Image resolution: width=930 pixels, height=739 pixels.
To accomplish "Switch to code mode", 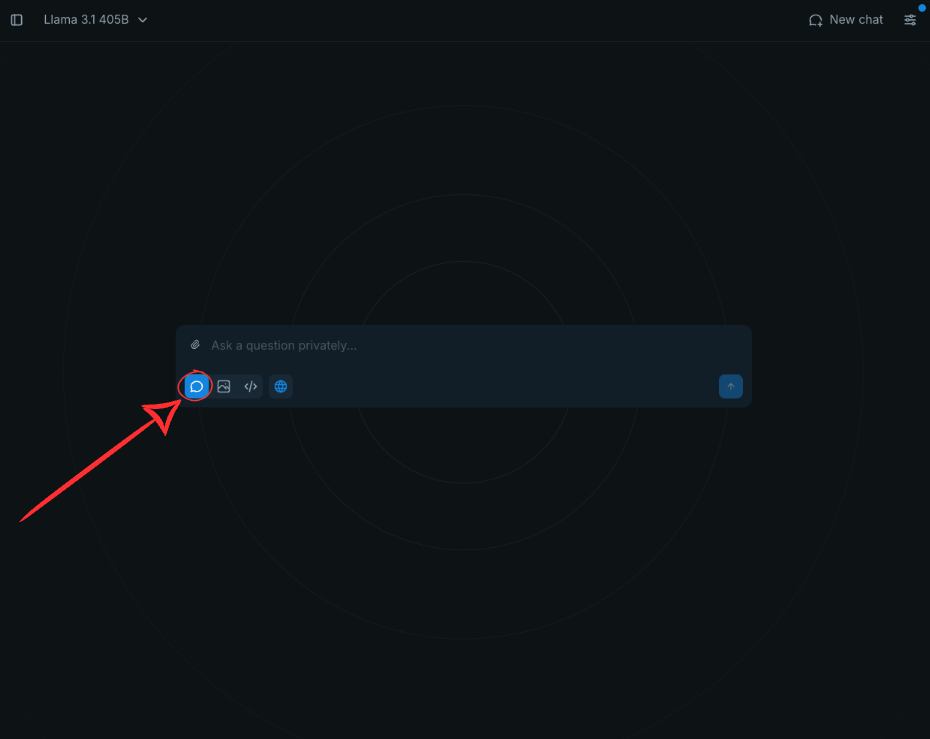I will point(251,386).
